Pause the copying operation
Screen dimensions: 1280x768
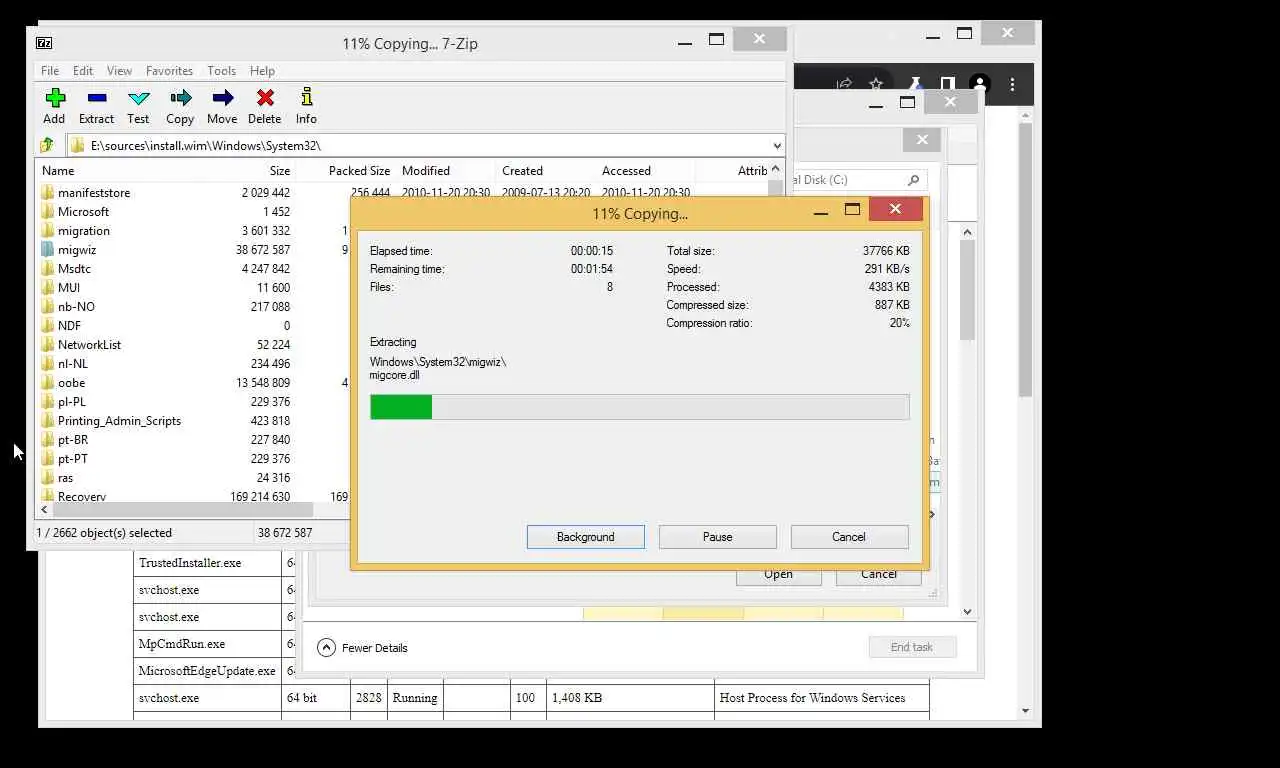point(717,537)
